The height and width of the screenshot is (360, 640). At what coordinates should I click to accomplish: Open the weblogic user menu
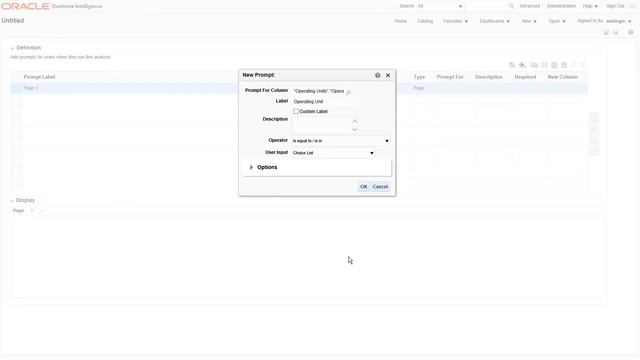click(618, 21)
